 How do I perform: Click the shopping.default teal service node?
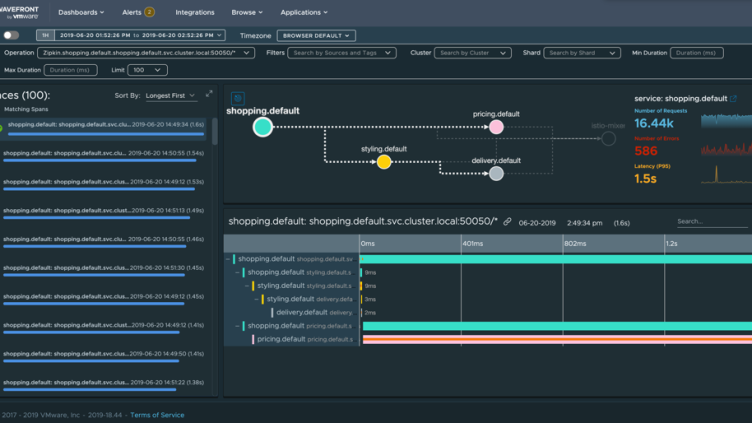pos(262,127)
